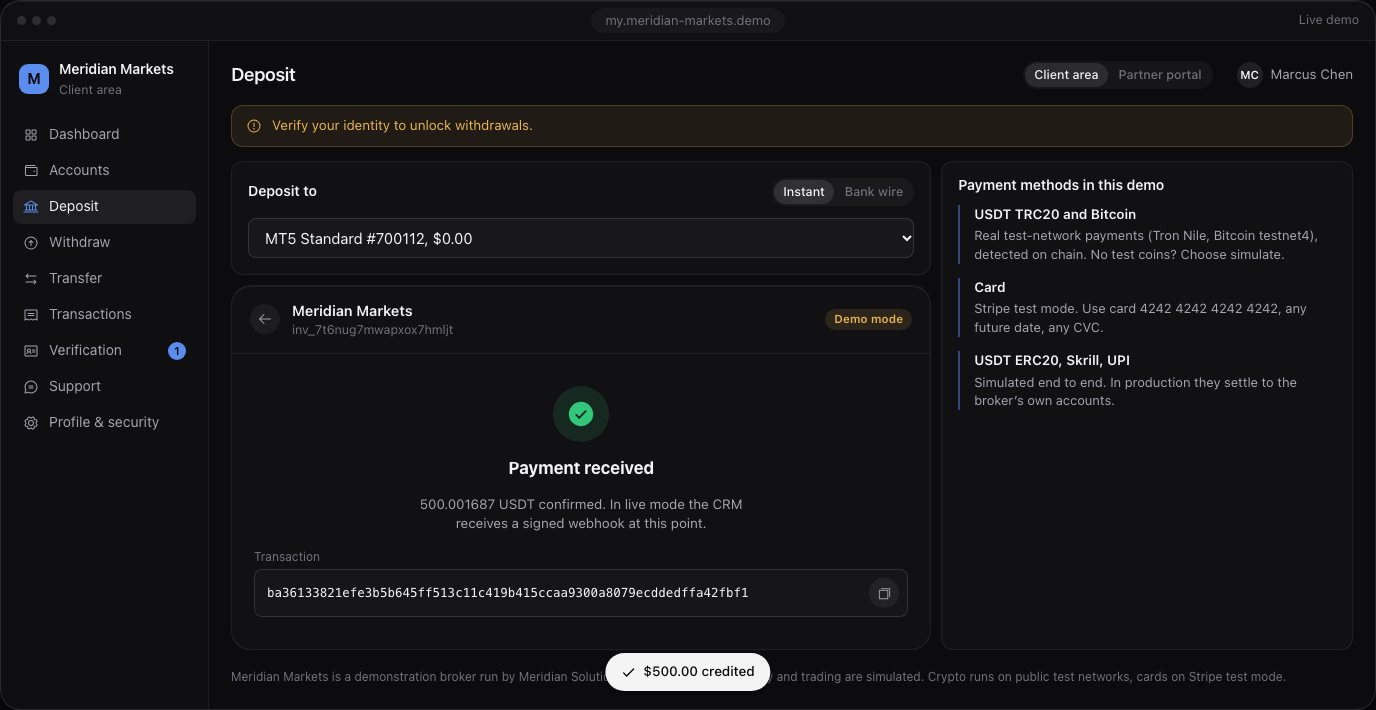This screenshot has width=1376, height=710.
Task: Click the Payment received heading
Action: click(x=581, y=468)
